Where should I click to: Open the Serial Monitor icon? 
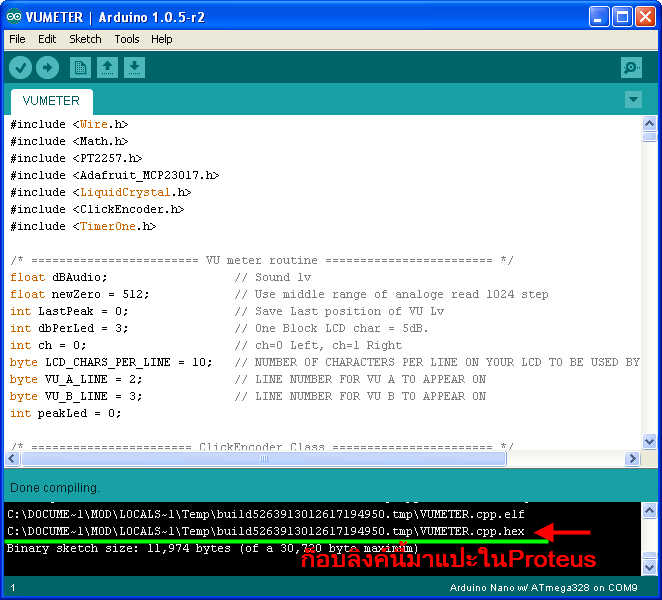[x=632, y=68]
